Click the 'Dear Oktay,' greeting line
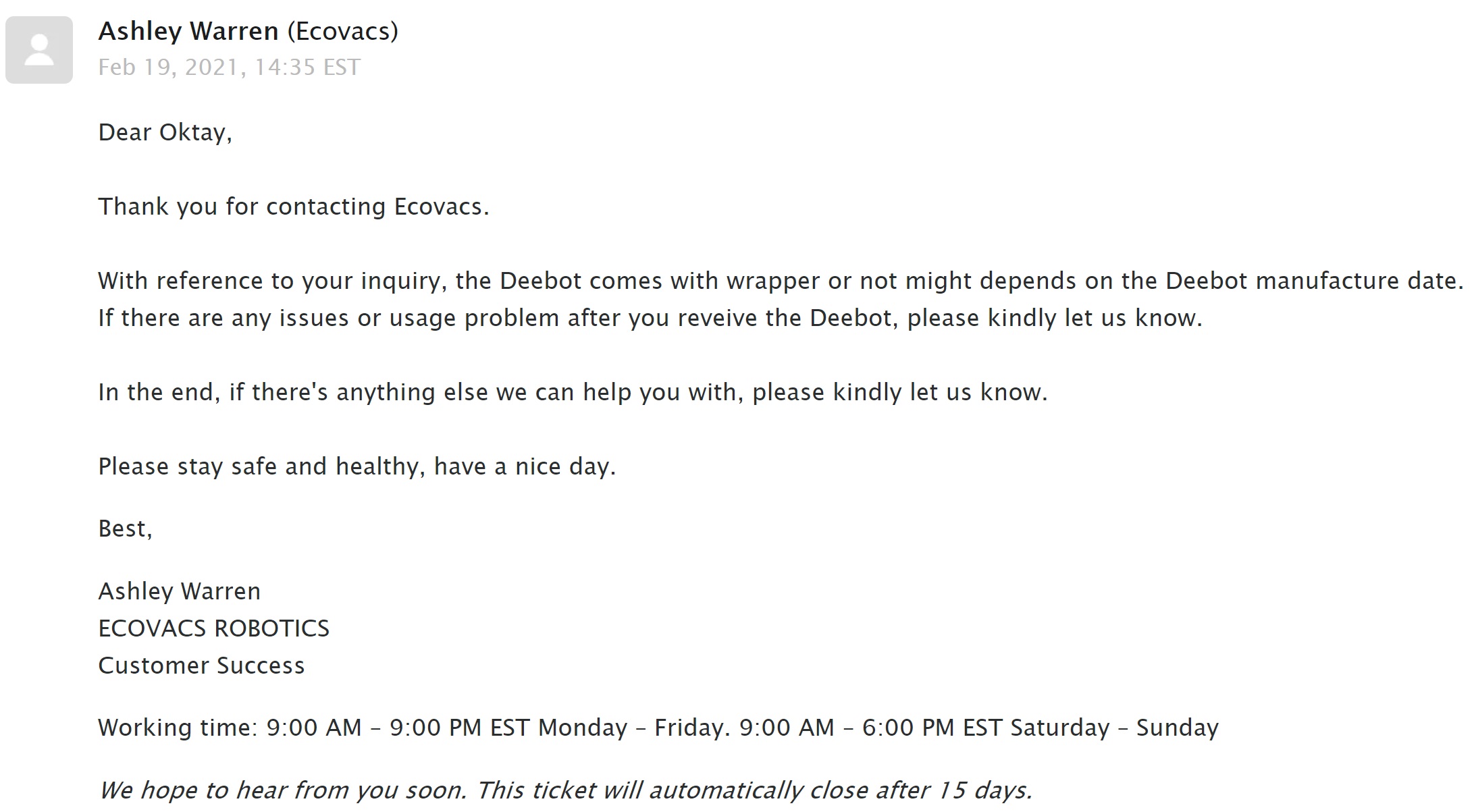Viewport: 1474px width, 812px height. (x=165, y=132)
